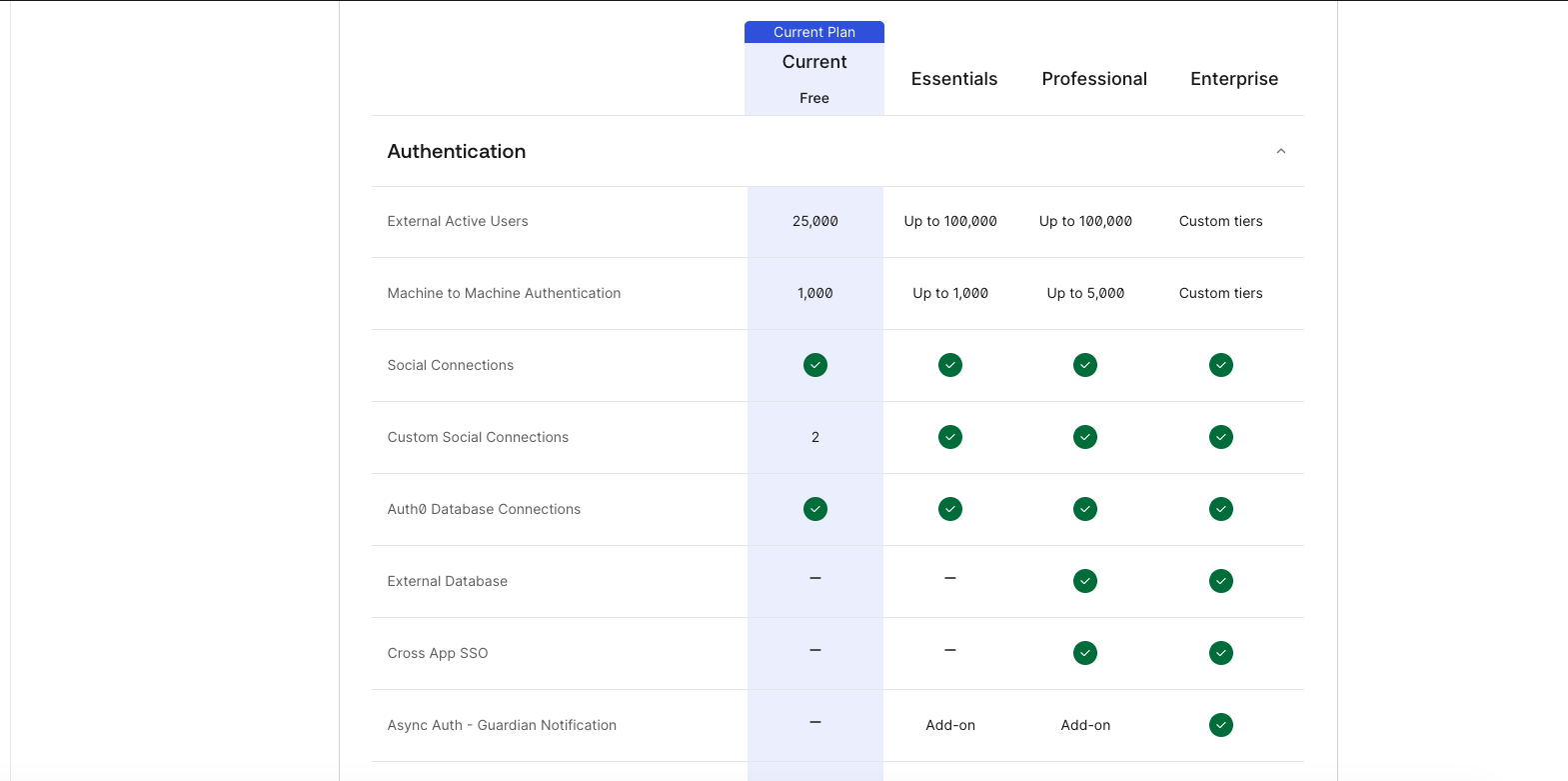This screenshot has height=781, width=1568.
Task: Click External Database checkmark under Enterprise
Action: coord(1221,581)
